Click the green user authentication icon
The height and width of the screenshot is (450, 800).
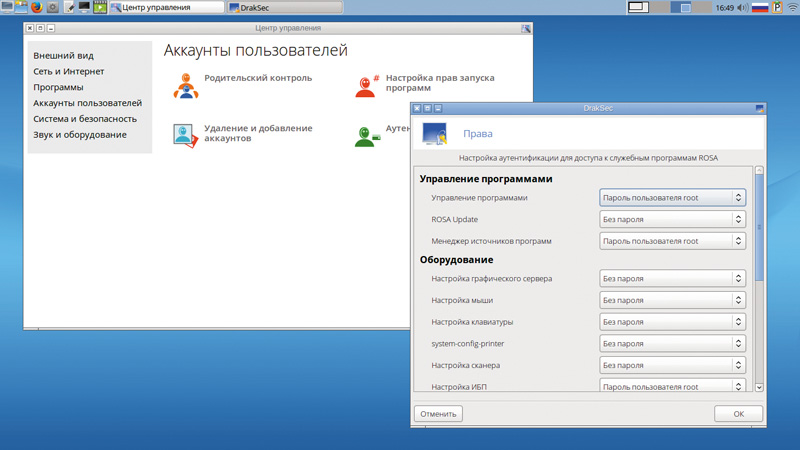tap(367, 137)
